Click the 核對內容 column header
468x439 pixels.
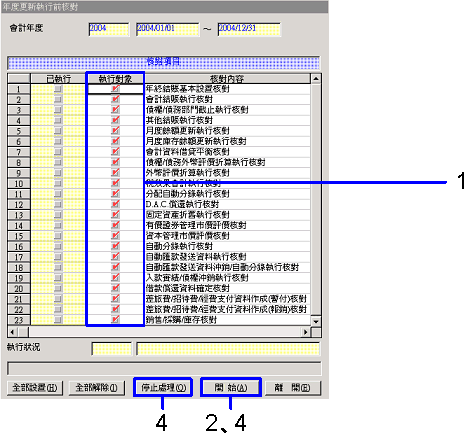coord(227,79)
